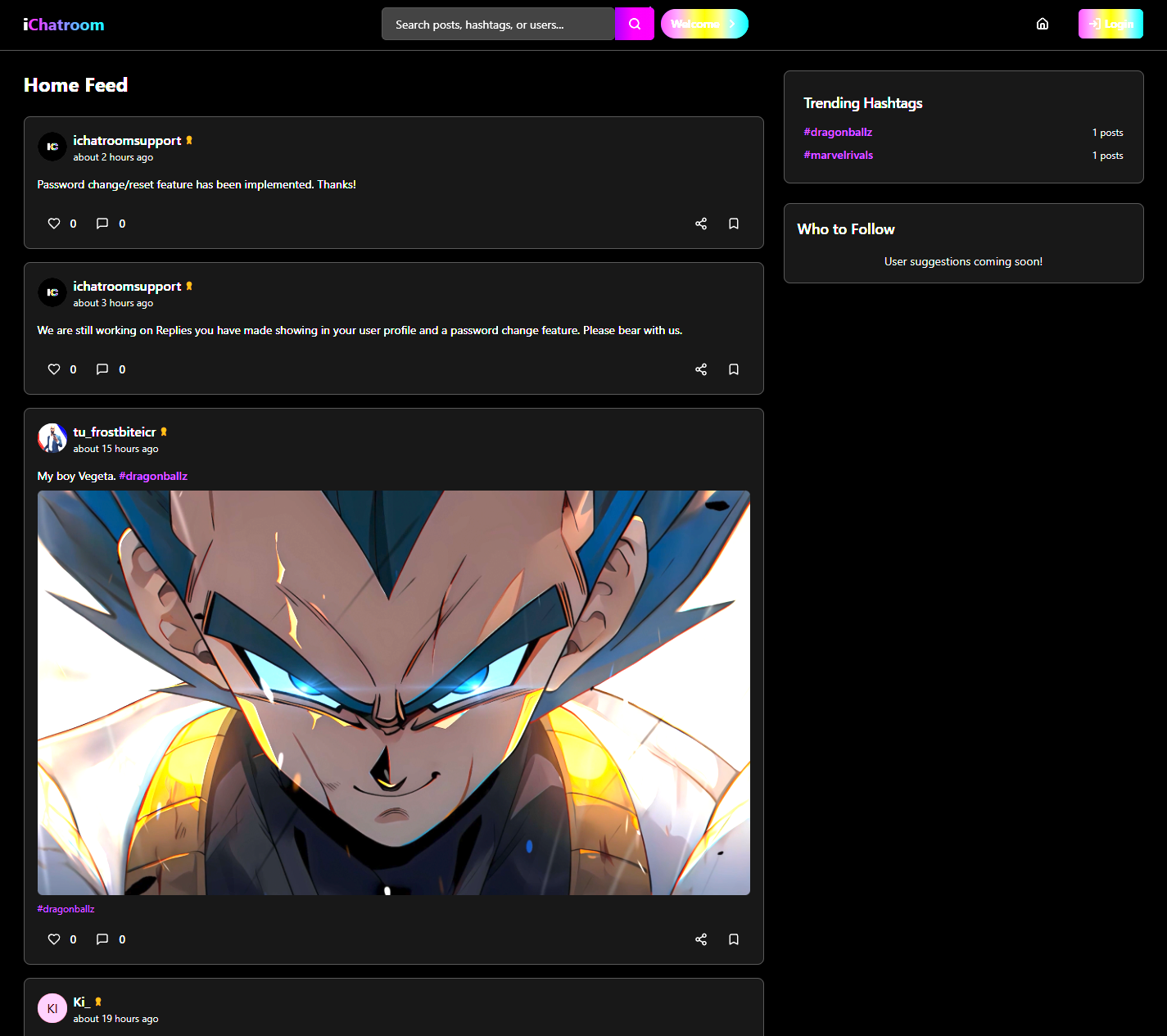Focus the search posts, hashtags, users field
The image size is (1167, 1036).
(498, 24)
